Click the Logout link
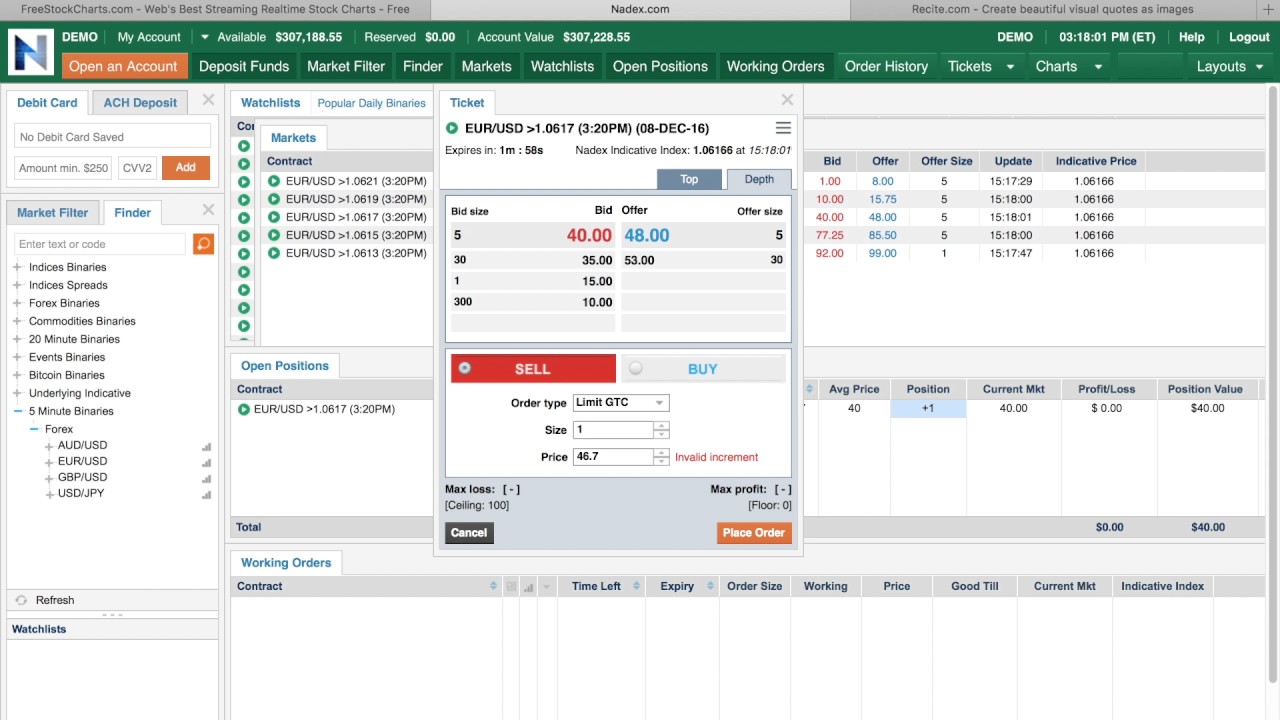Screen dimensions: 1280x720 (1249, 37)
